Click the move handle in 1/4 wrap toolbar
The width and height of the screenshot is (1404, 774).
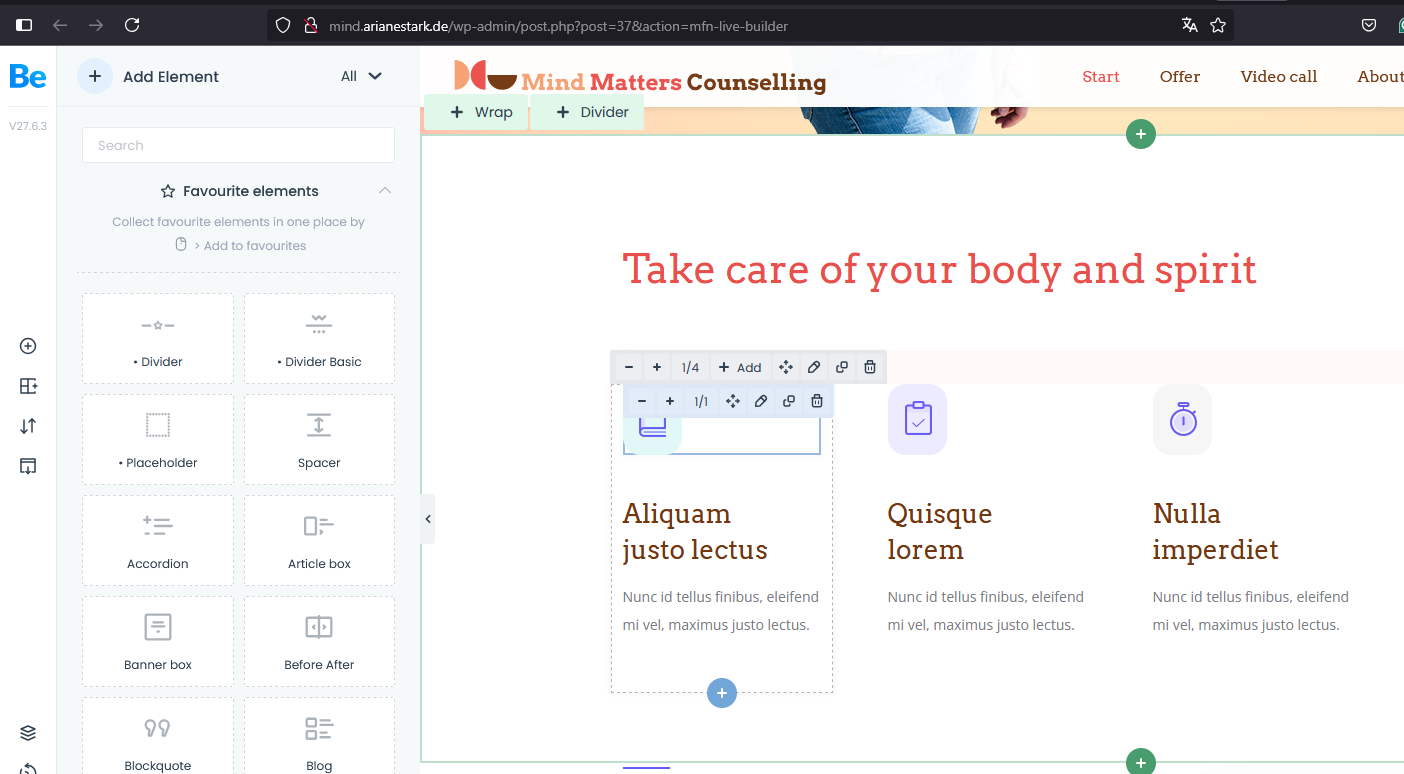point(786,367)
